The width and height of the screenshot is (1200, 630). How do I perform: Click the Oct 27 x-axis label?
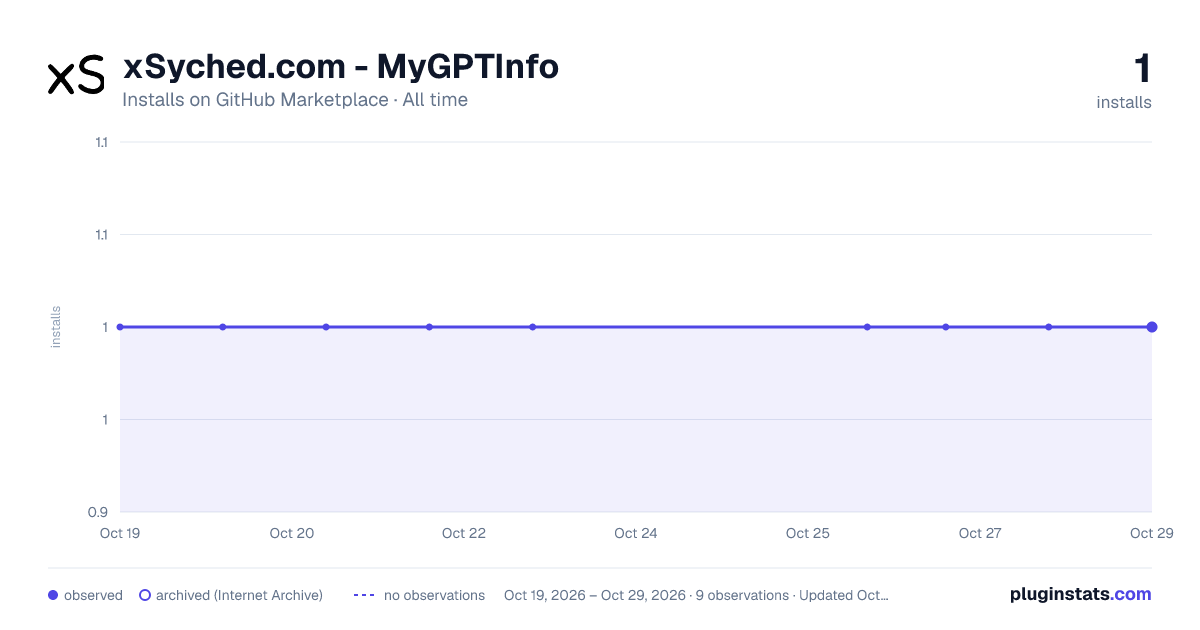pos(980,533)
